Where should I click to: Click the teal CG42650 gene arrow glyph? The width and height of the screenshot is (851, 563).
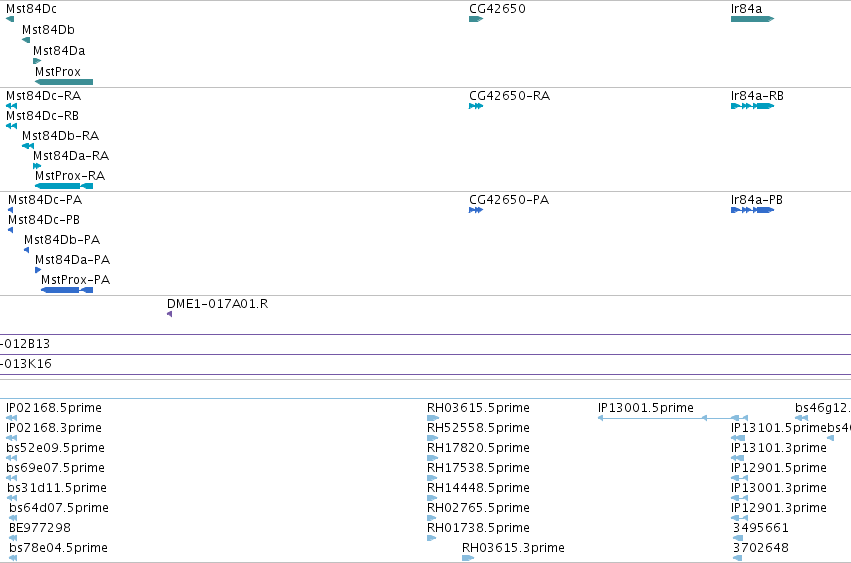tap(476, 19)
